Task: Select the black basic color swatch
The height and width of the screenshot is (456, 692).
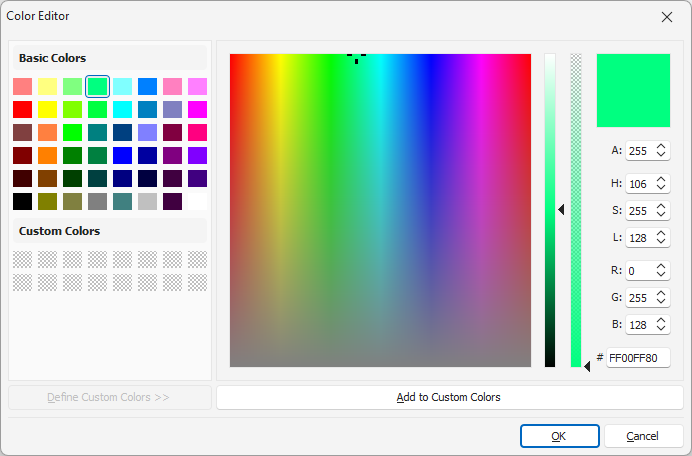Action: (23, 201)
